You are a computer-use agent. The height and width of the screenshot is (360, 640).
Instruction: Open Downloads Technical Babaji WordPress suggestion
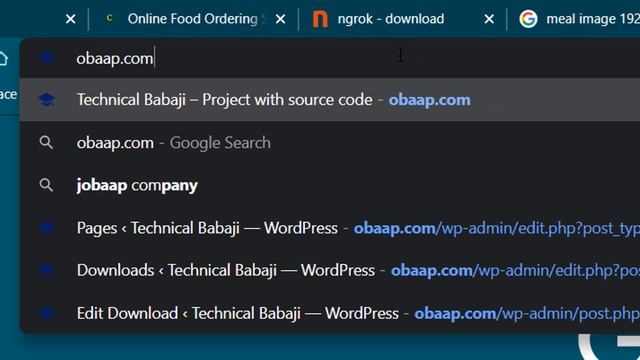[x=331, y=270]
